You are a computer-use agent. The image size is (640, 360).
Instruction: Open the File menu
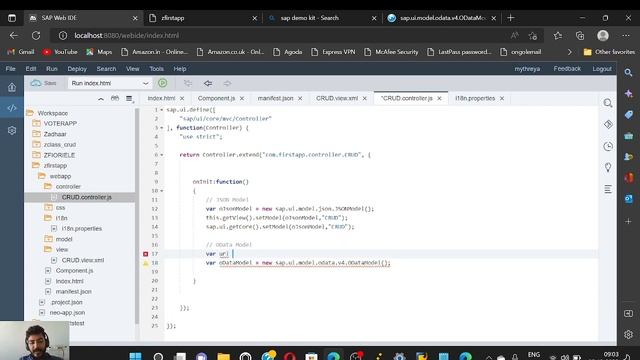(x=11, y=69)
